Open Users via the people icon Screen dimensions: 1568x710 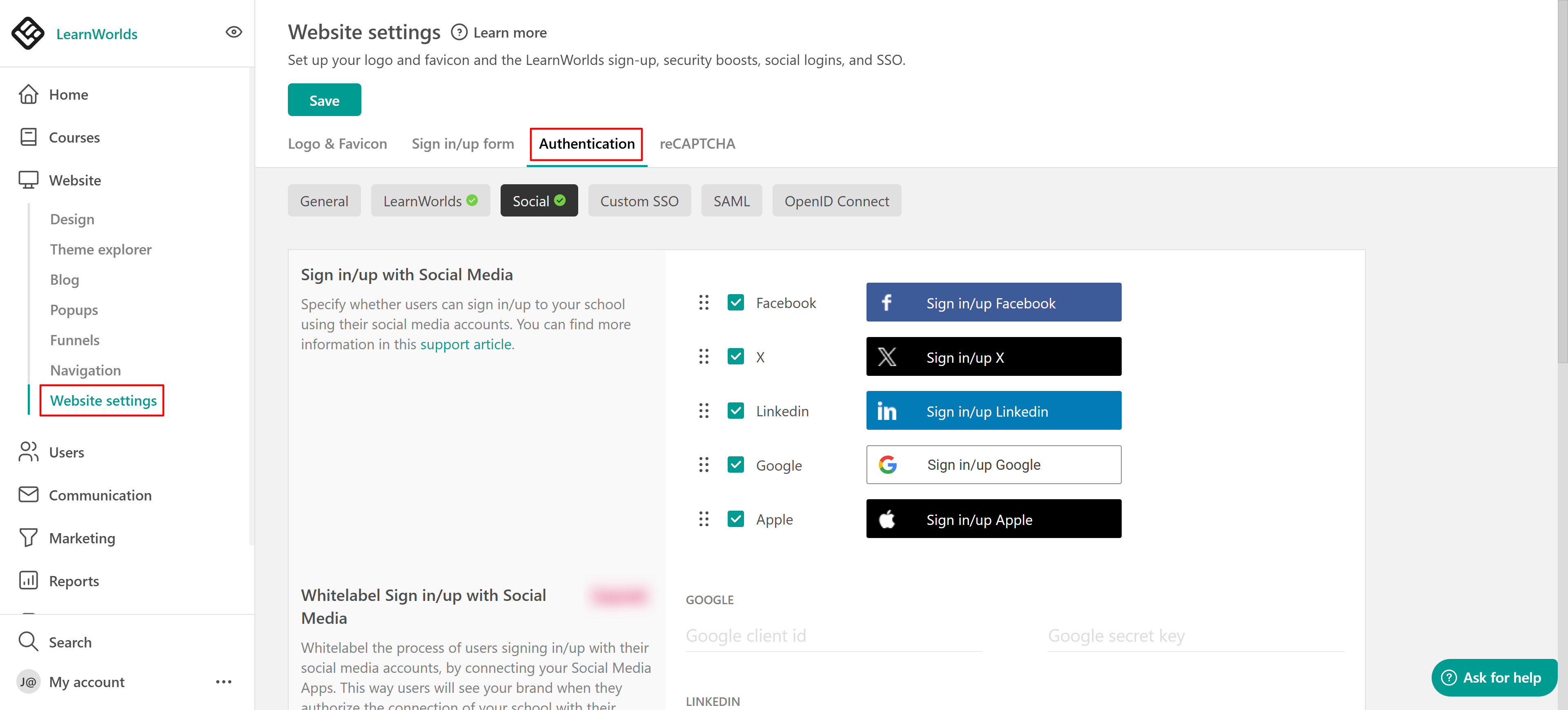click(28, 452)
